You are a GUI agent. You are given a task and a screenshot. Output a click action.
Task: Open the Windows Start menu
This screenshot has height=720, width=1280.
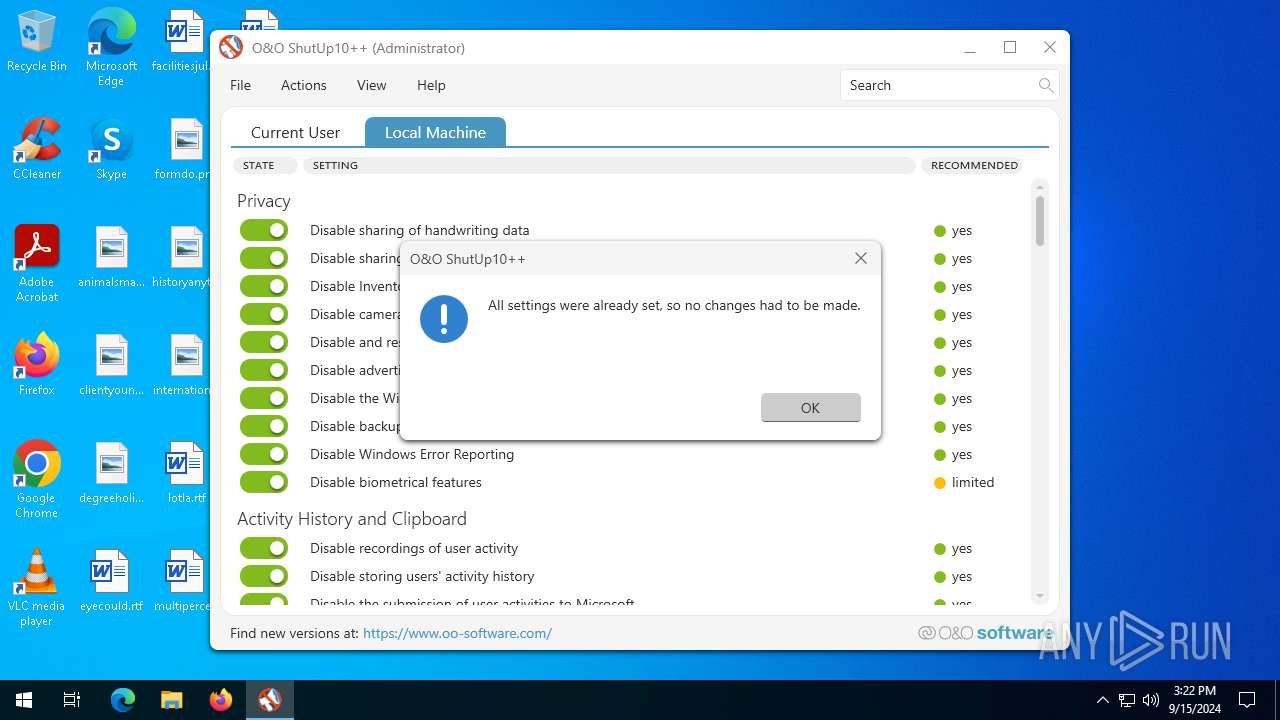point(24,700)
